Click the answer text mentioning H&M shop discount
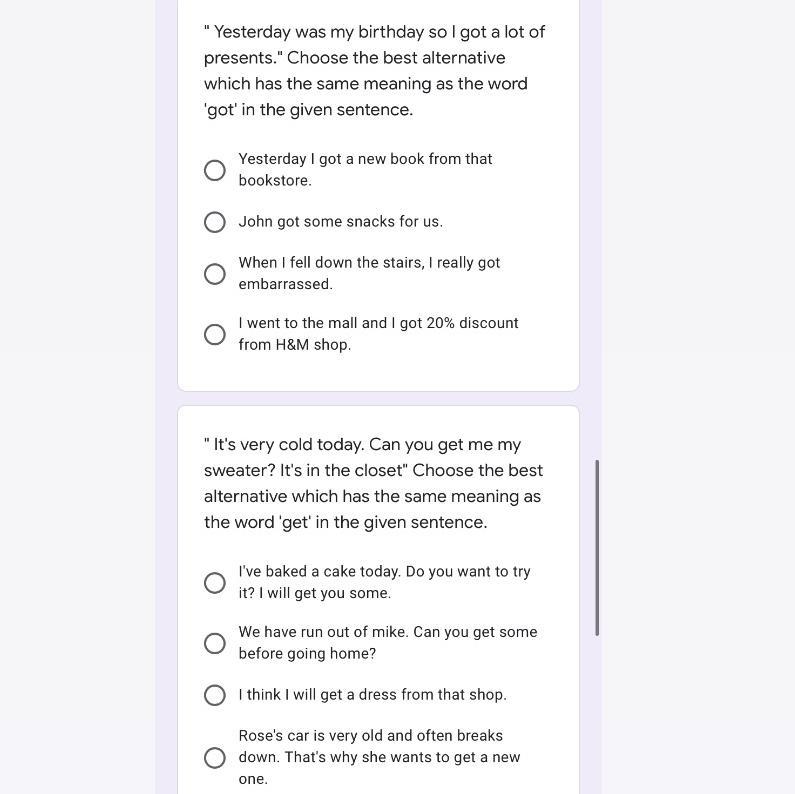 (x=378, y=334)
